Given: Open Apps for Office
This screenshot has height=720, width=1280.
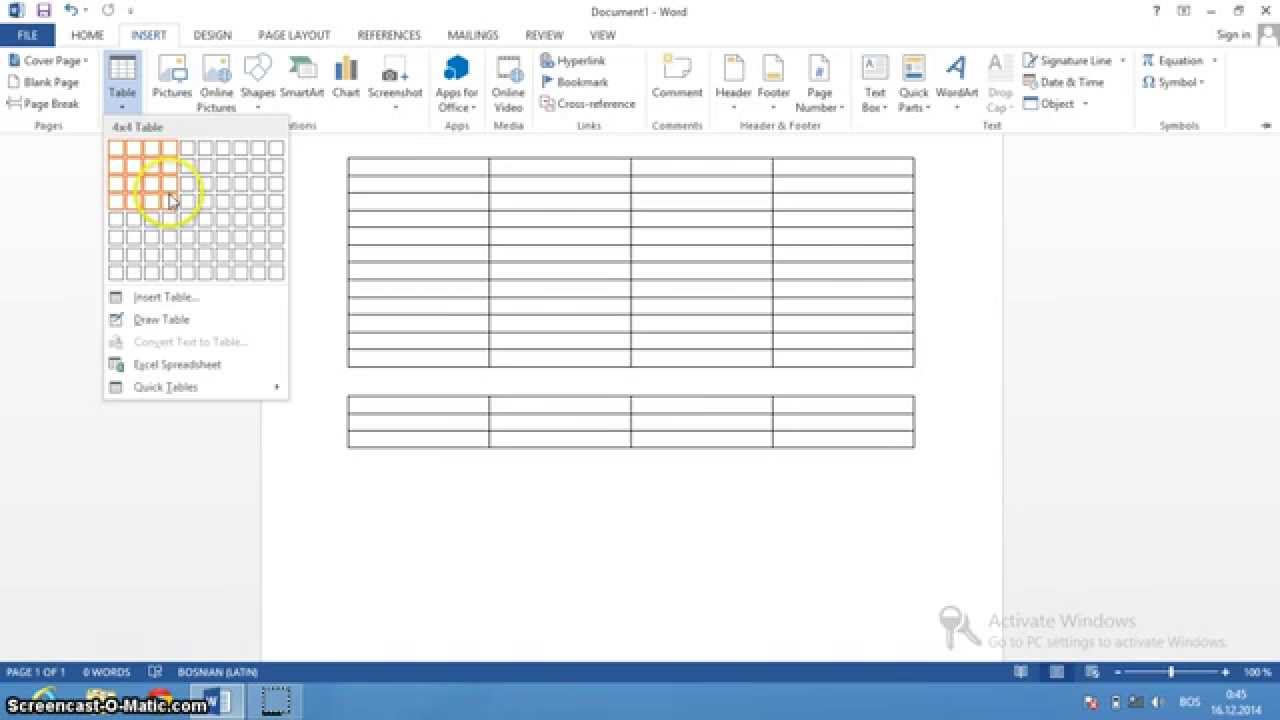Looking at the screenshot, I should tap(456, 84).
